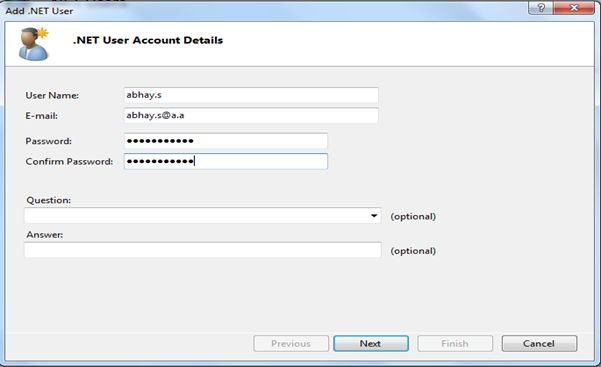This screenshot has height=367, width=601.
Task: Click the E-mail input field
Action: 251,115
